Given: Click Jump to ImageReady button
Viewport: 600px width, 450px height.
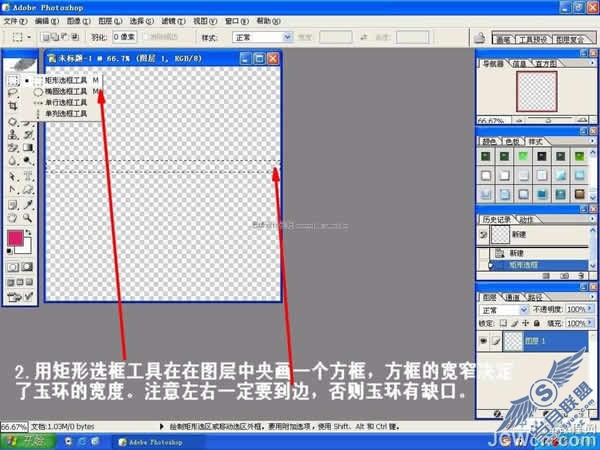Looking at the screenshot, I should pyautogui.click(x=20, y=297).
